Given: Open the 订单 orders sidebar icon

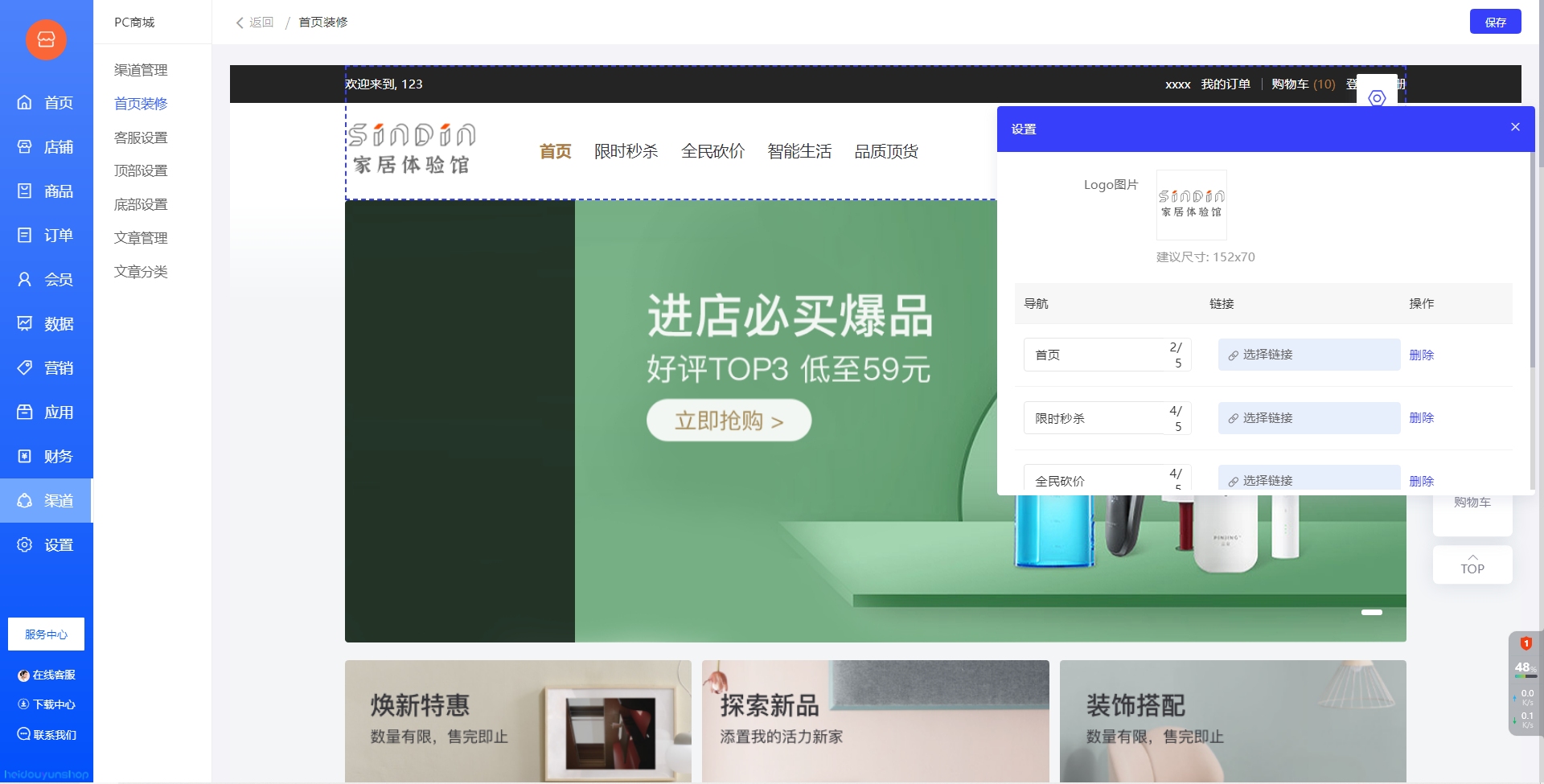Looking at the screenshot, I should (x=25, y=236).
